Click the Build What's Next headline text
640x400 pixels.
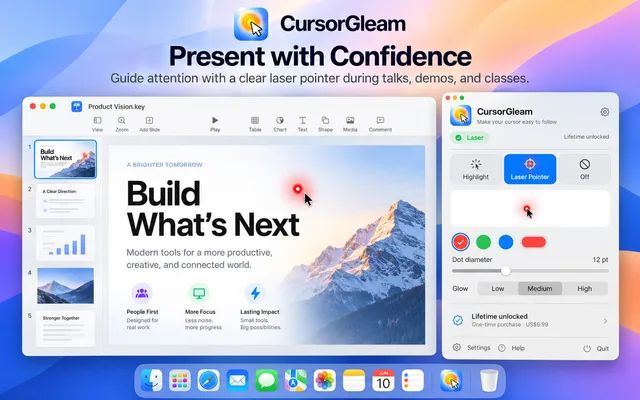tap(213, 209)
